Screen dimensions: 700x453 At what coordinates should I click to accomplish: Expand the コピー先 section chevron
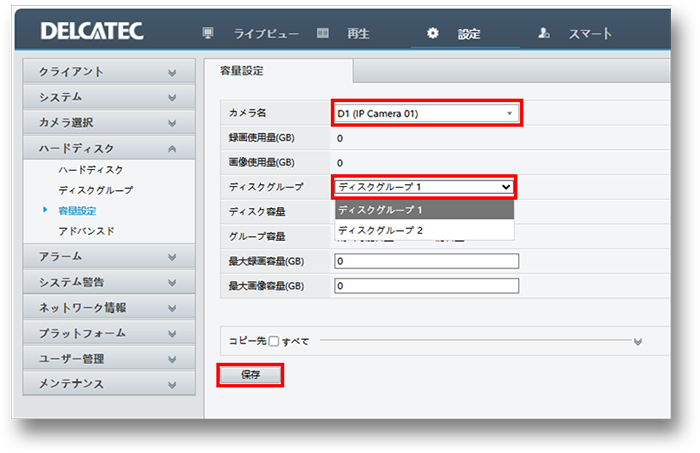click(638, 341)
